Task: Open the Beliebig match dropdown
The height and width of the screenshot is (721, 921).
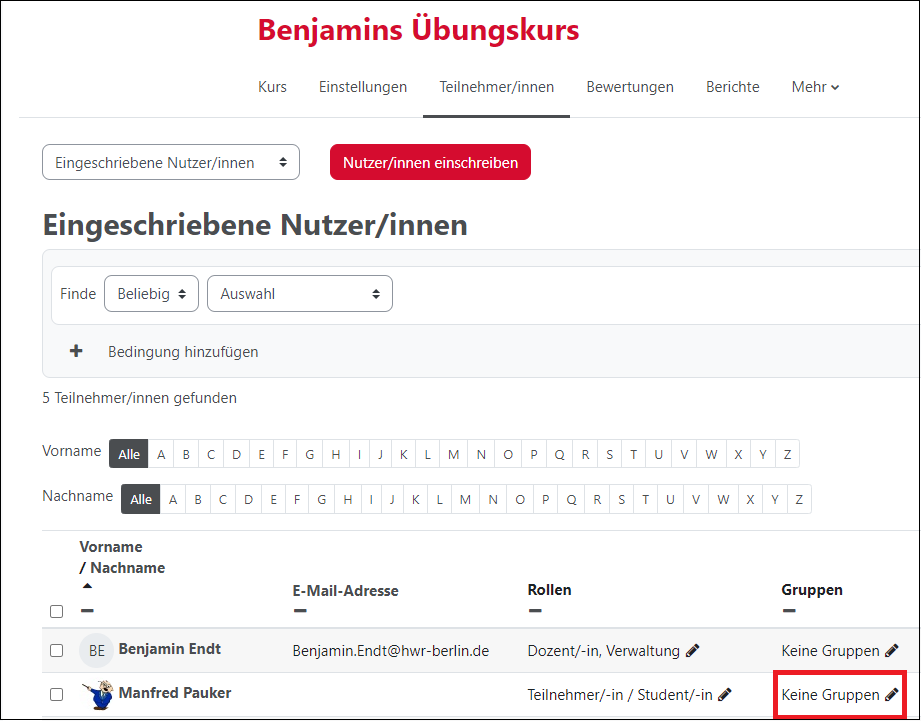Action: (151, 294)
